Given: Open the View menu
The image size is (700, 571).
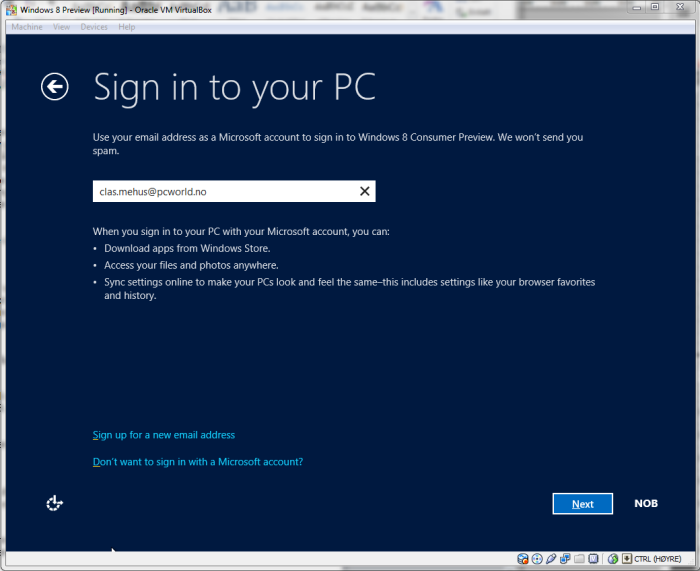Looking at the screenshot, I should tap(61, 27).
